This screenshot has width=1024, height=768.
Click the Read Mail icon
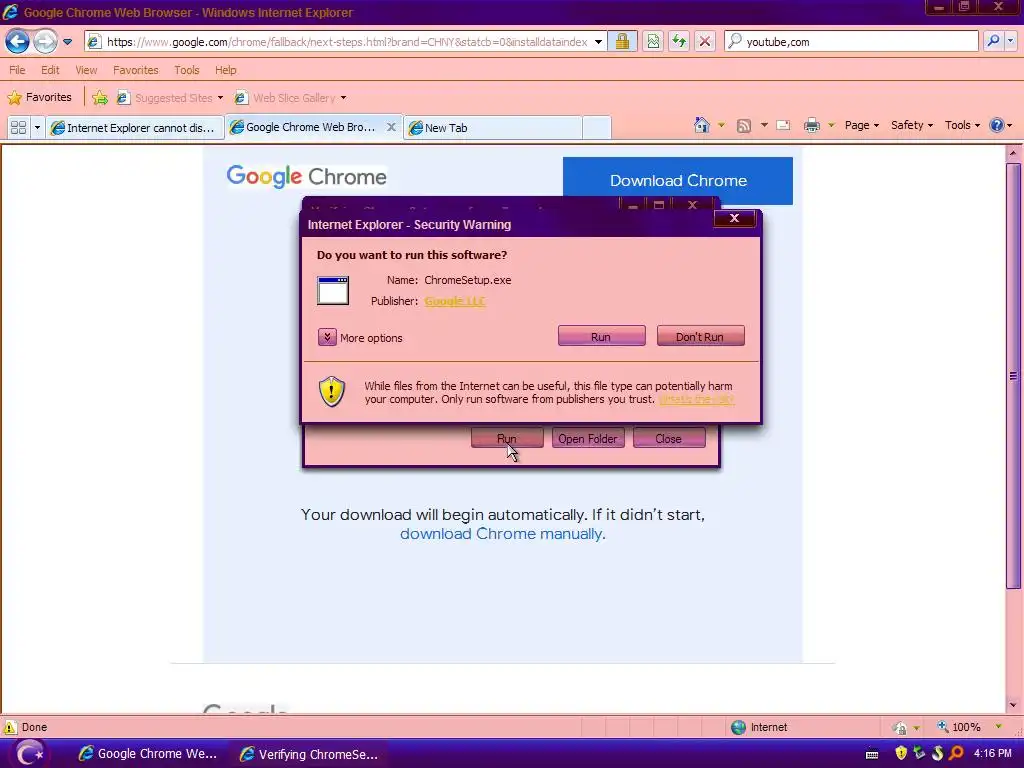tap(783, 125)
